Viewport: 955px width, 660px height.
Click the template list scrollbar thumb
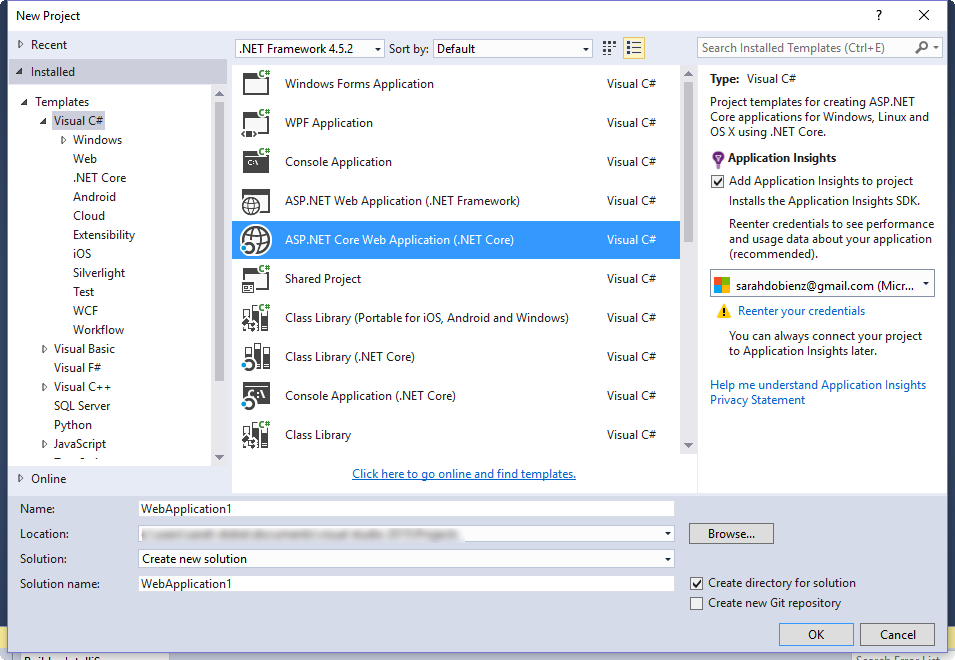pos(688,161)
